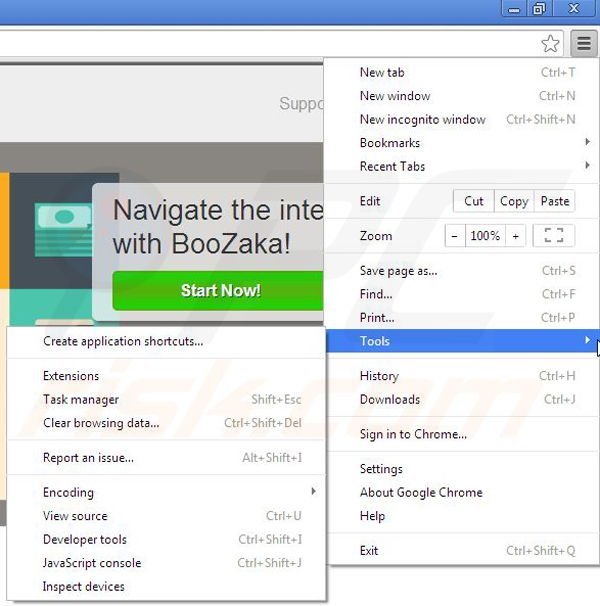600x606 pixels.
Task: Click the BooZaka money illustration
Action: coord(64,231)
